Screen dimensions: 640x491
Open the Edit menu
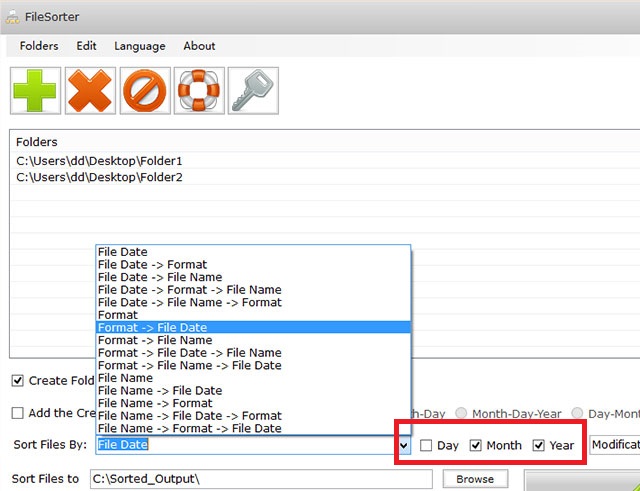87,46
